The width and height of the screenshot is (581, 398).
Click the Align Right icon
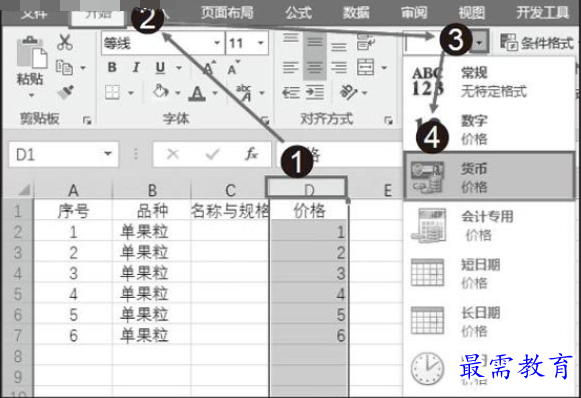coord(339,67)
